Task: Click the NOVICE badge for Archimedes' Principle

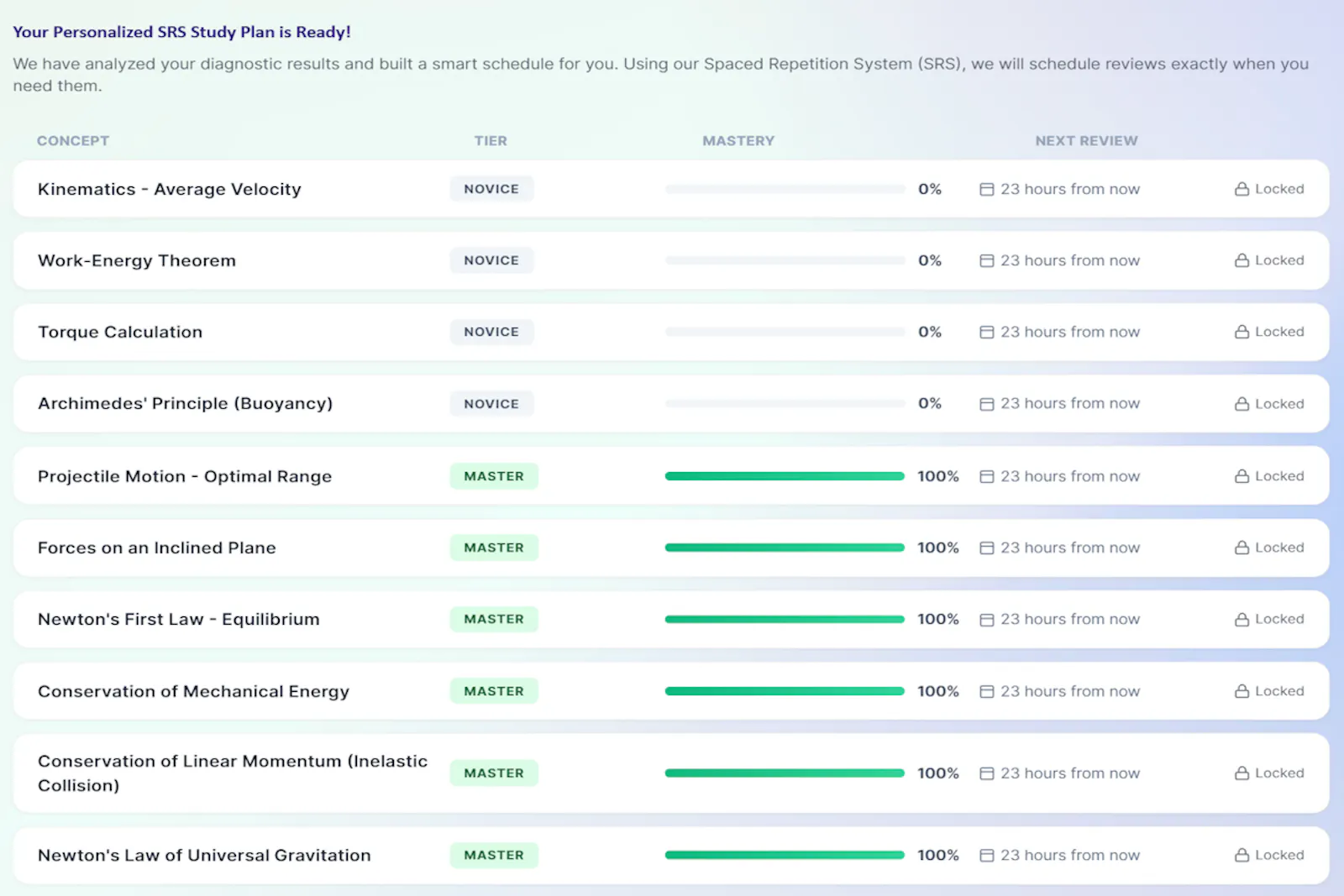Action: 491,404
